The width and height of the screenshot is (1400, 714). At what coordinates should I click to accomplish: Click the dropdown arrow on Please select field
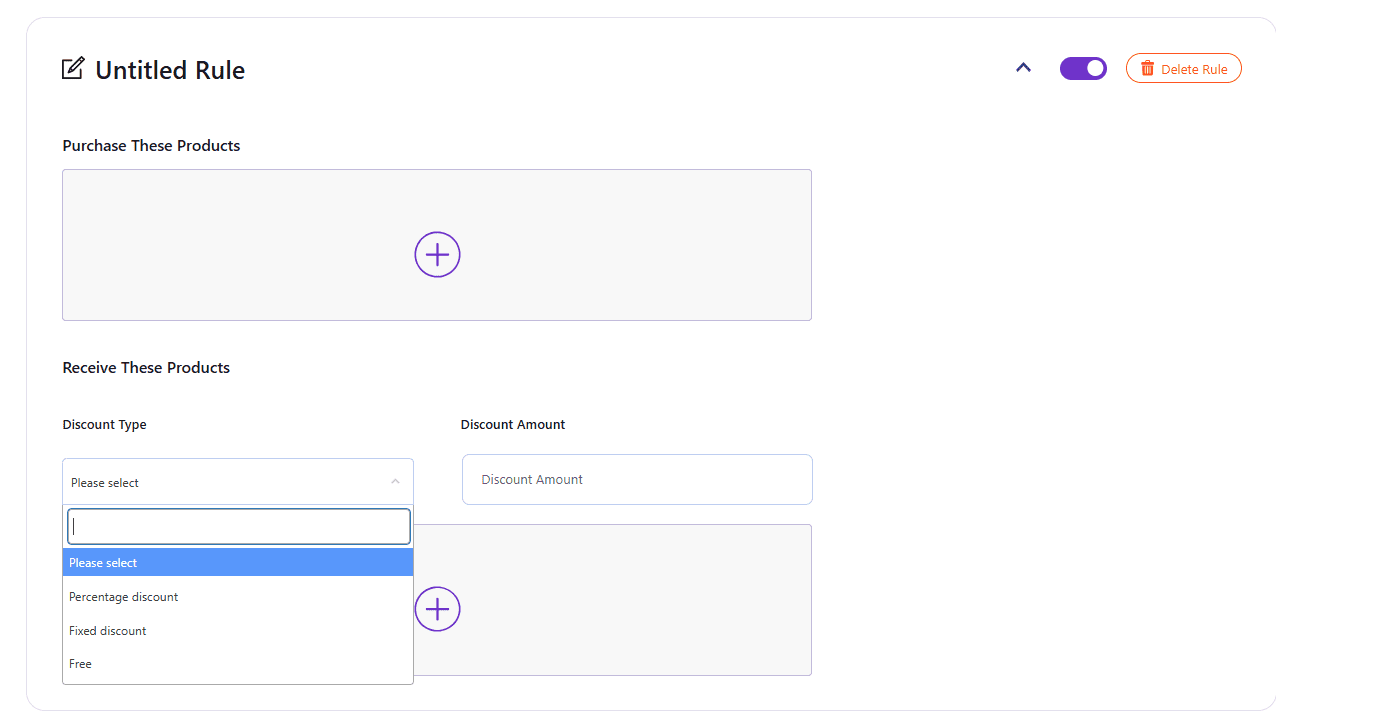[x=396, y=481]
